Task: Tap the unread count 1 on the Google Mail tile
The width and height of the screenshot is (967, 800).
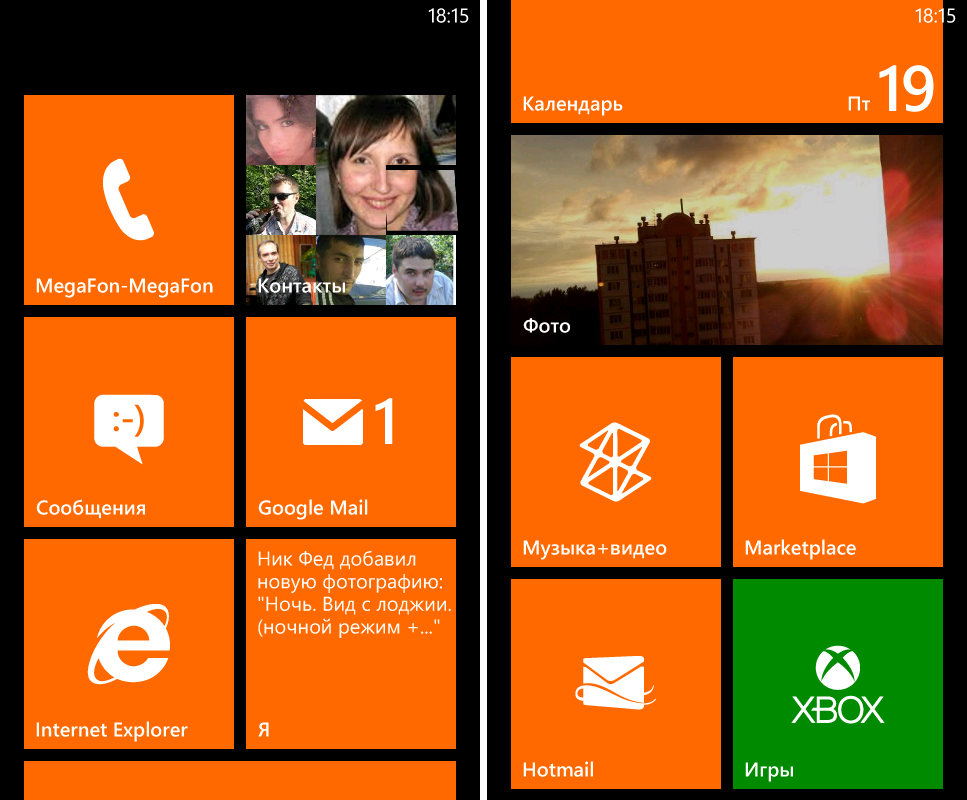Action: pos(384,421)
